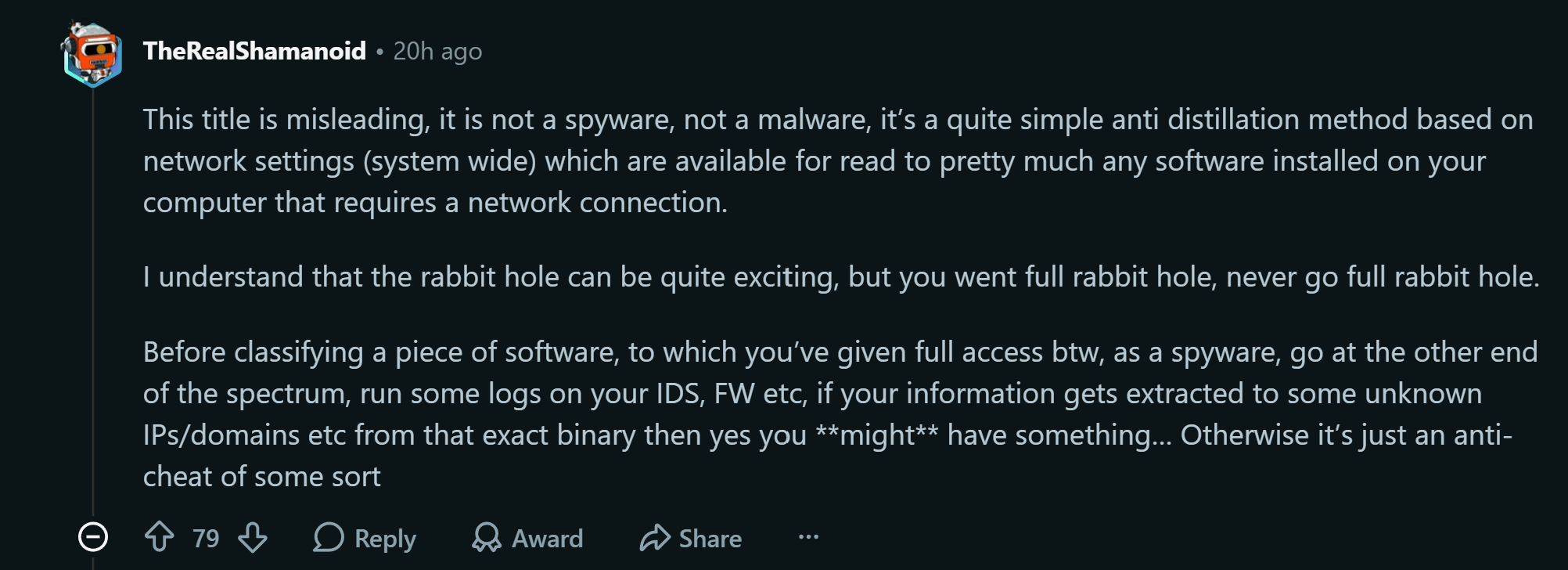Click the paragraph beginning "Before classifying a piece"

[x=840, y=414]
